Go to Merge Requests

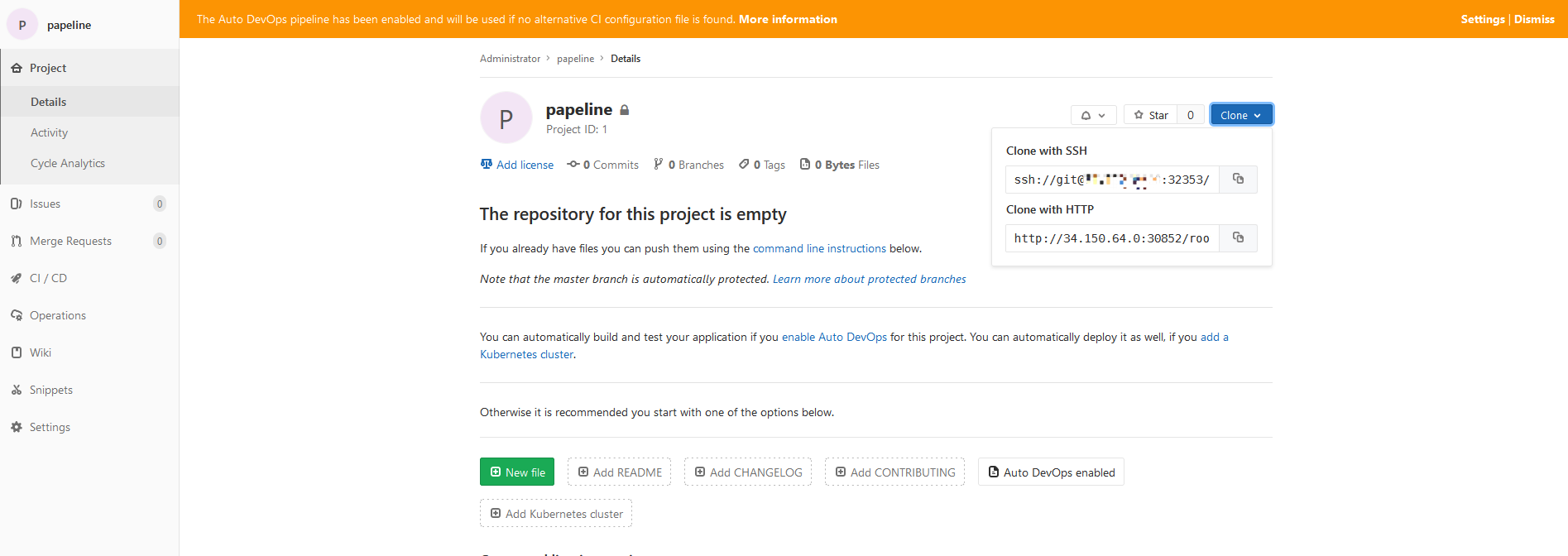(89, 241)
